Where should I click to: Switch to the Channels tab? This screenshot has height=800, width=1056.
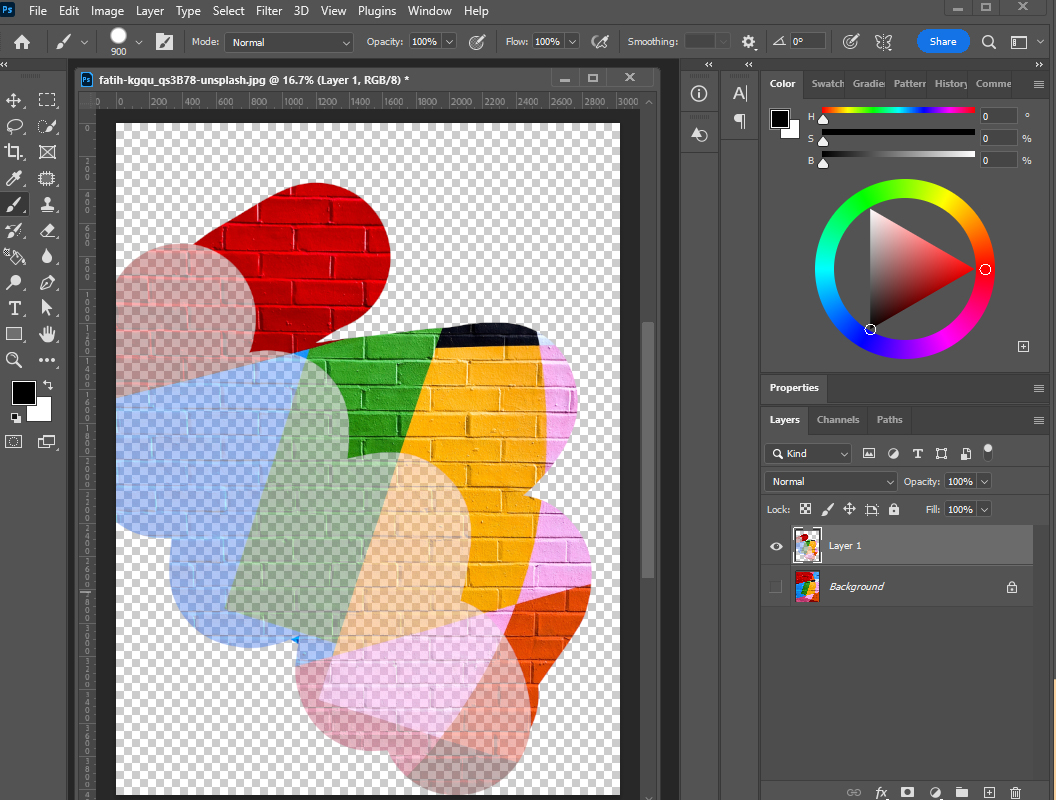point(838,420)
